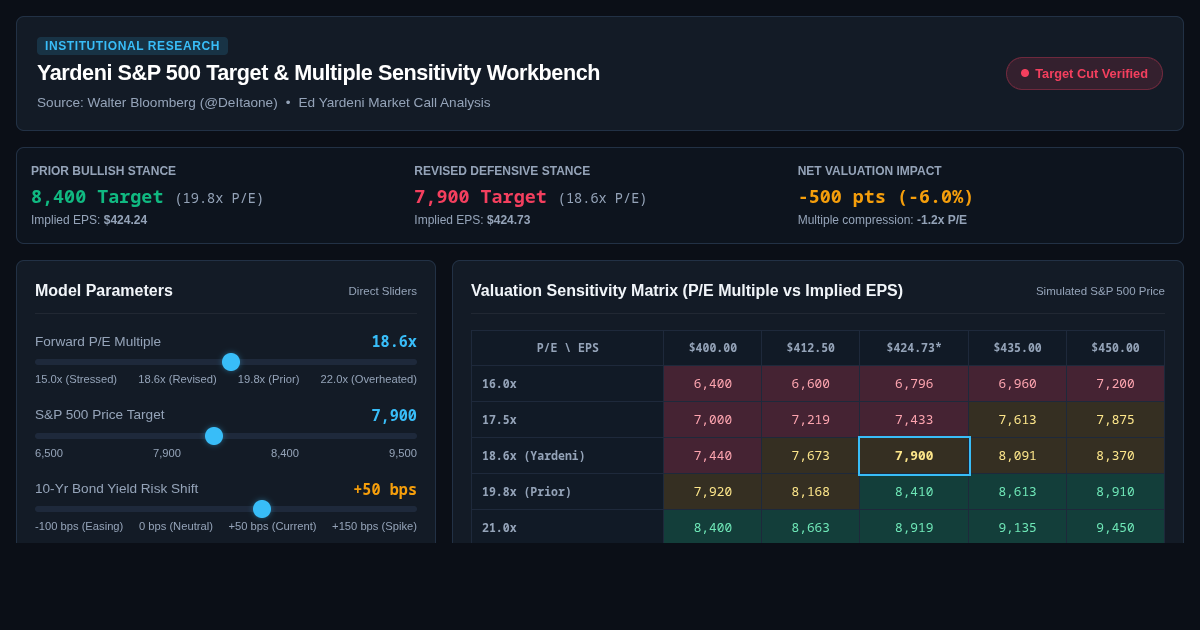Click the $400.00 column header
Viewport: 1200px width, 630px height.
(x=713, y=348)
